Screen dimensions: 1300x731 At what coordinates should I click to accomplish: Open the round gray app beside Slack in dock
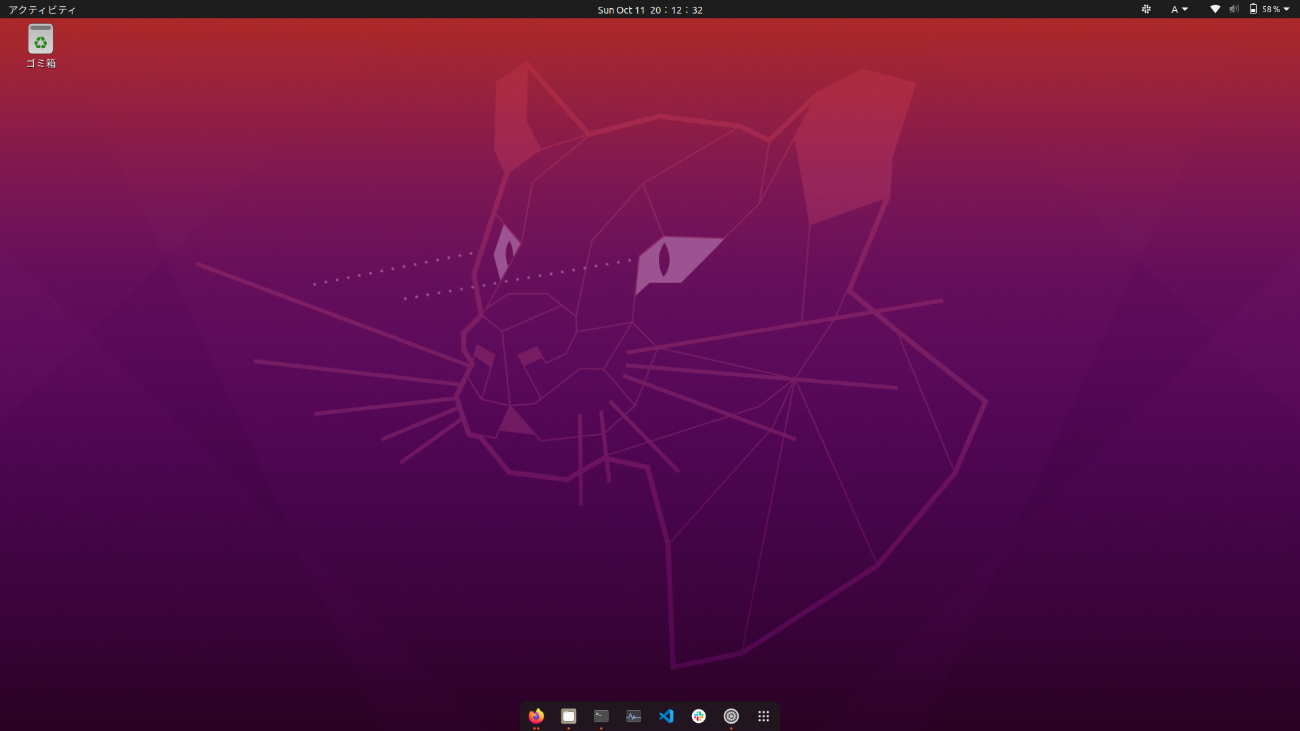tap(731, 716)
